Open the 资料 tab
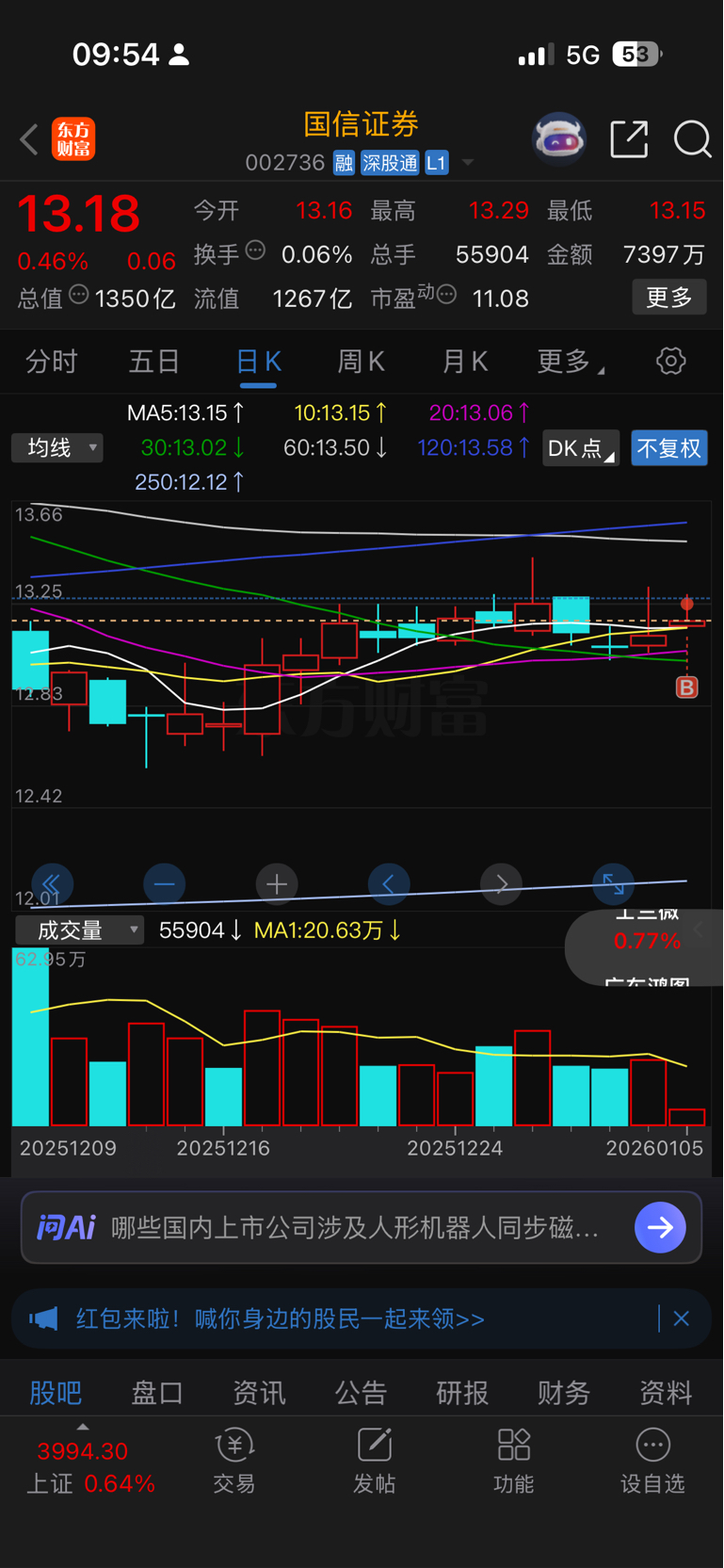Viewport: 724px width, 1568px height. (x=666, y=1393)
